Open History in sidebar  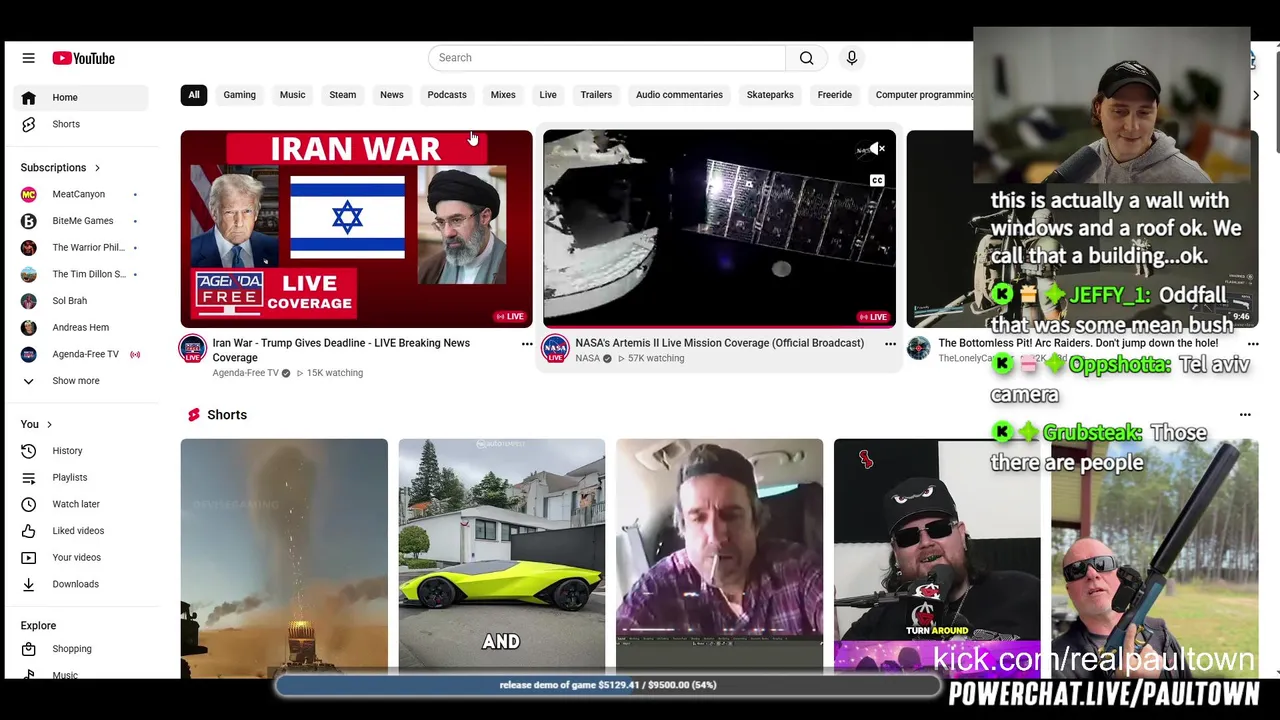coord(82,451)
